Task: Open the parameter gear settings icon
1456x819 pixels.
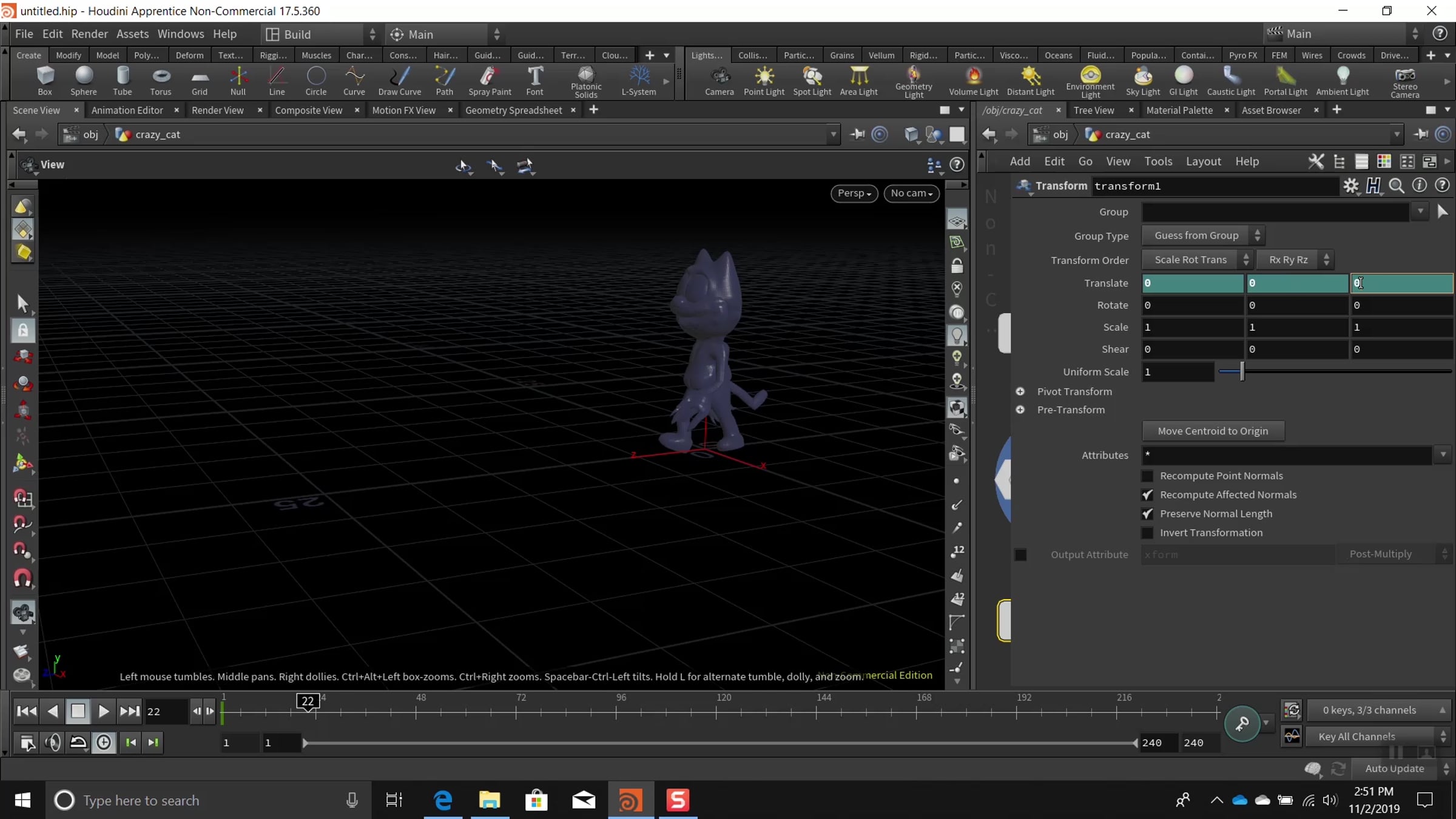Action: [x=1350, y=186]
